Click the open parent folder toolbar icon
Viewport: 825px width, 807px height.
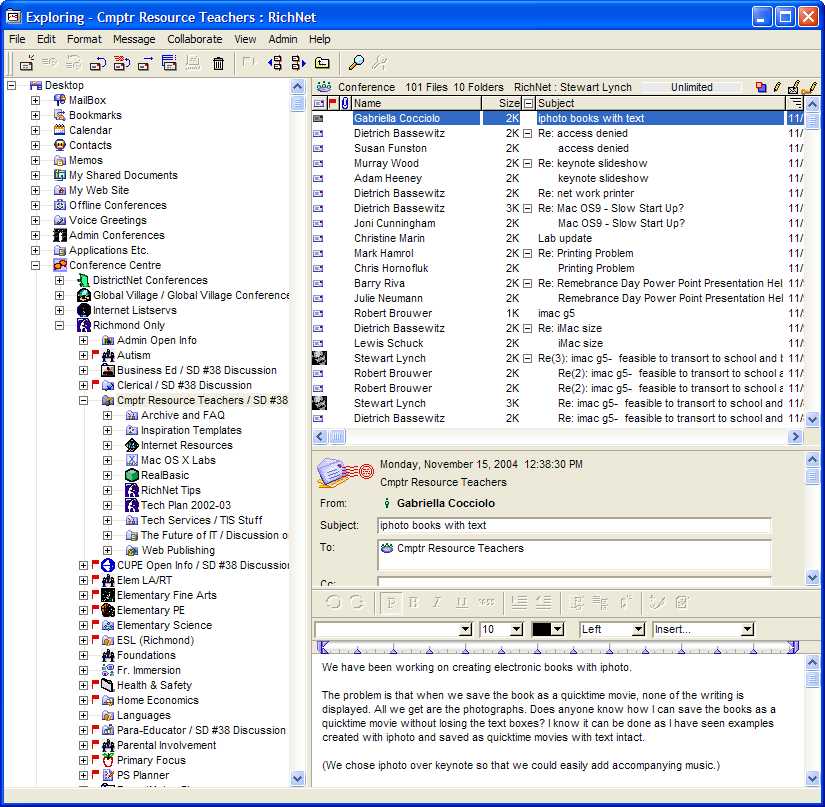coord(321,63)
